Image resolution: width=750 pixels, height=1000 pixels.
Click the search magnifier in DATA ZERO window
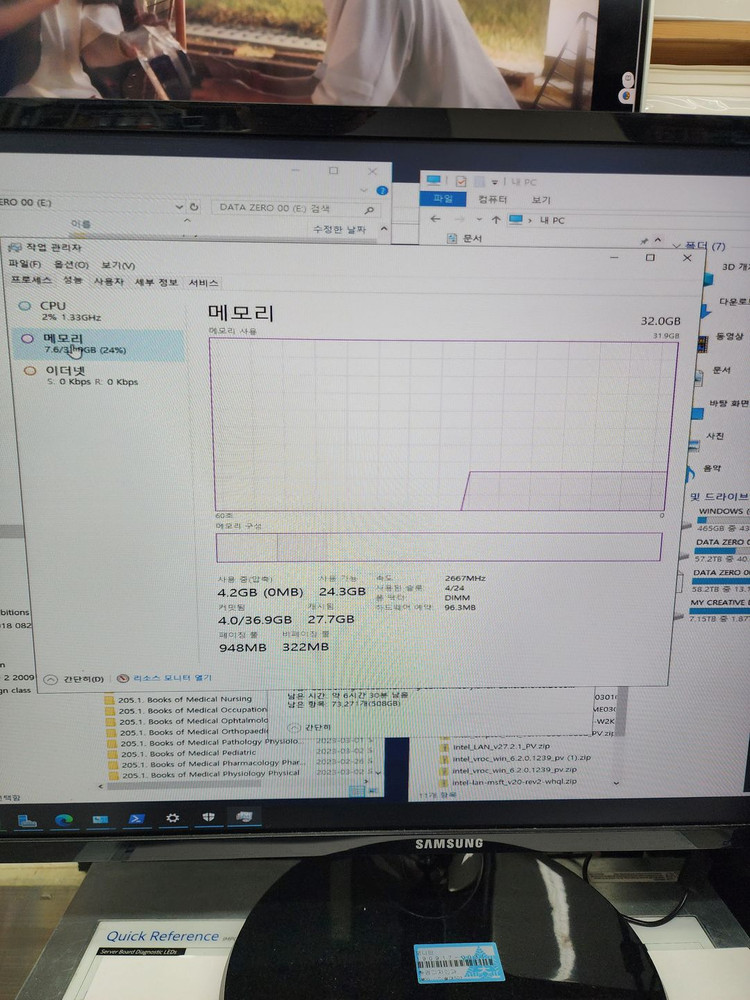(x=369, y=209)
